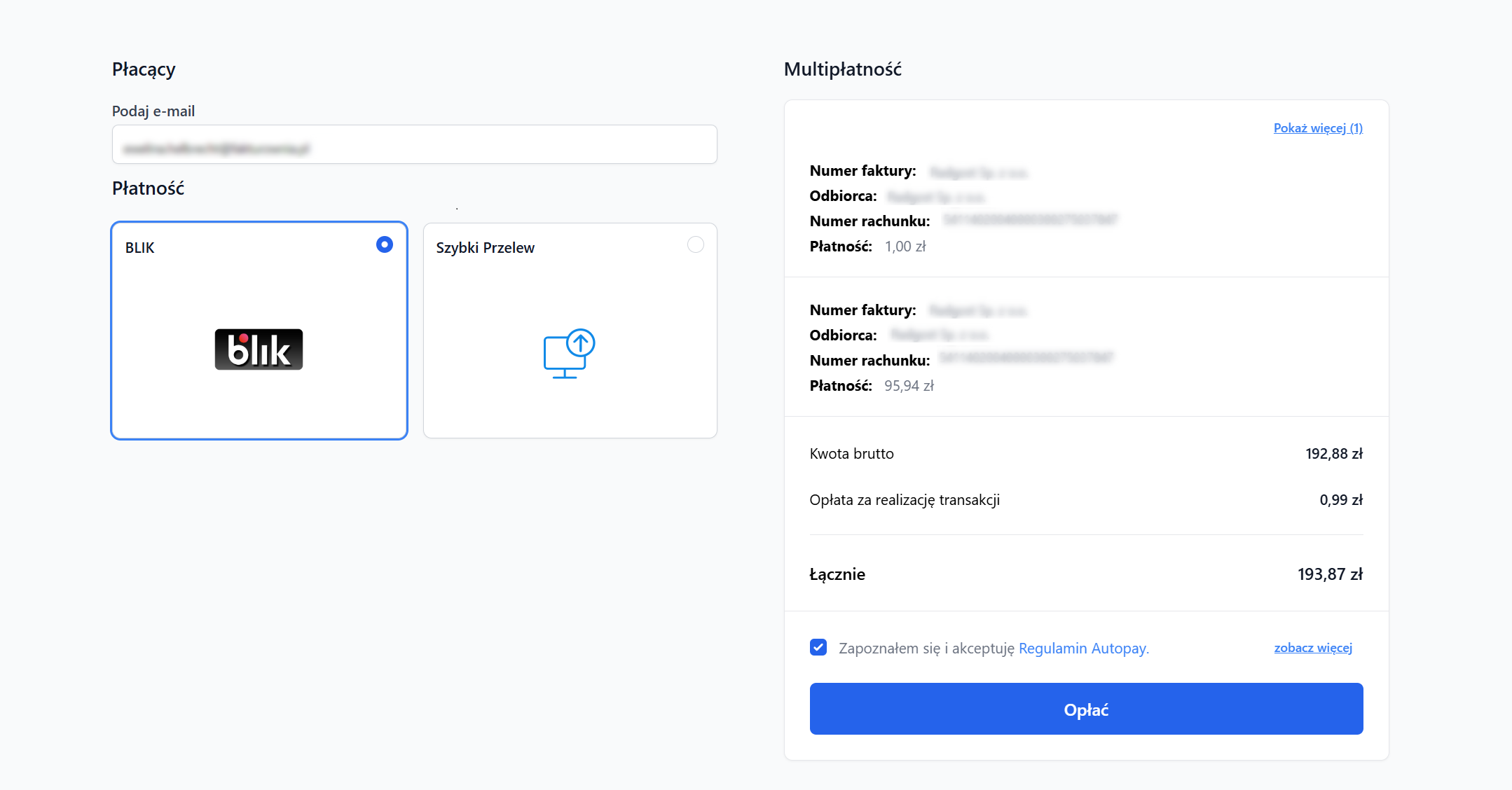Click the Szybki Przelew monitor upload icon
The image size is (1512, 790).
point(569,352)
